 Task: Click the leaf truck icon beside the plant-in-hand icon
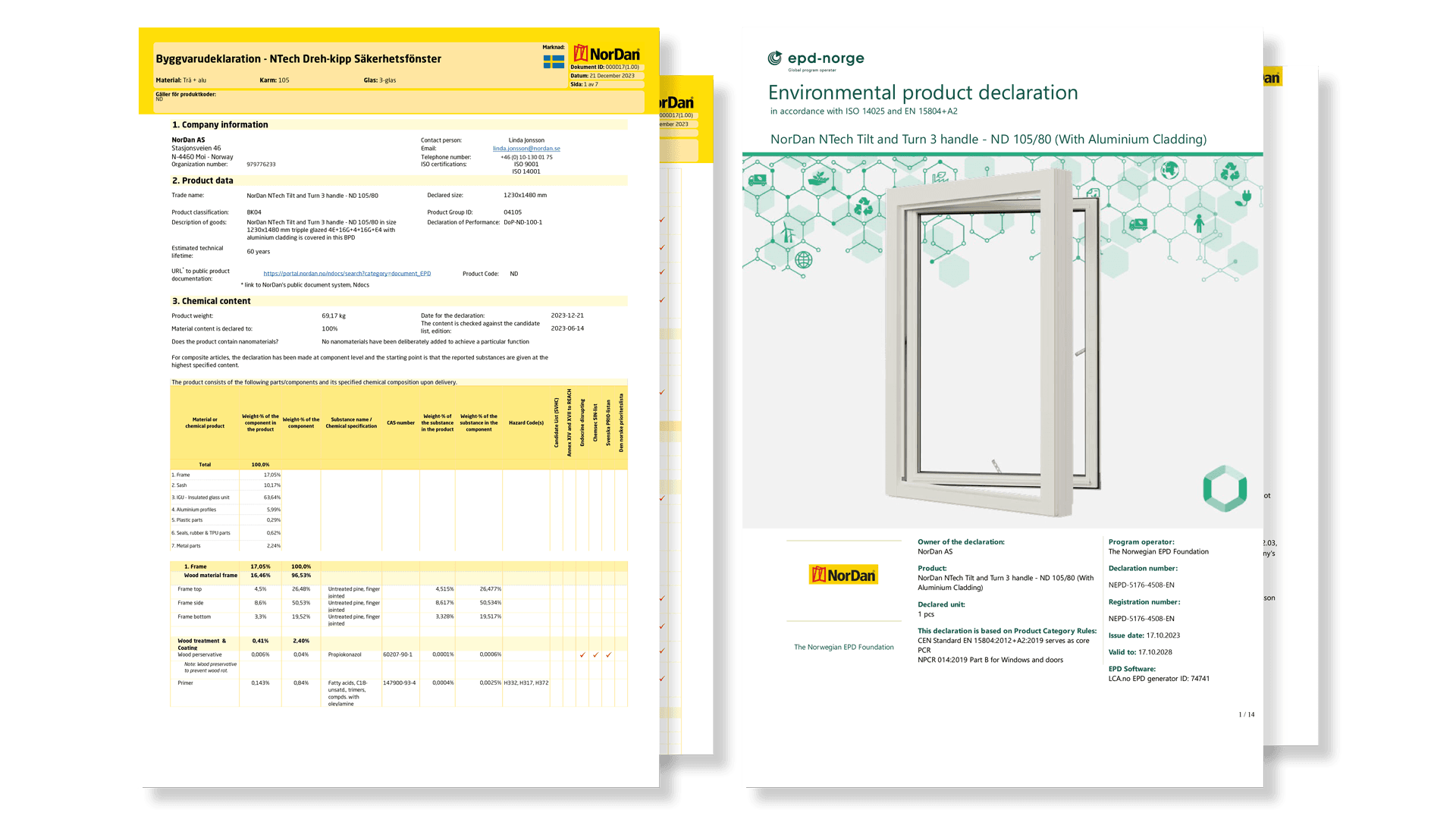pos(757,180)
